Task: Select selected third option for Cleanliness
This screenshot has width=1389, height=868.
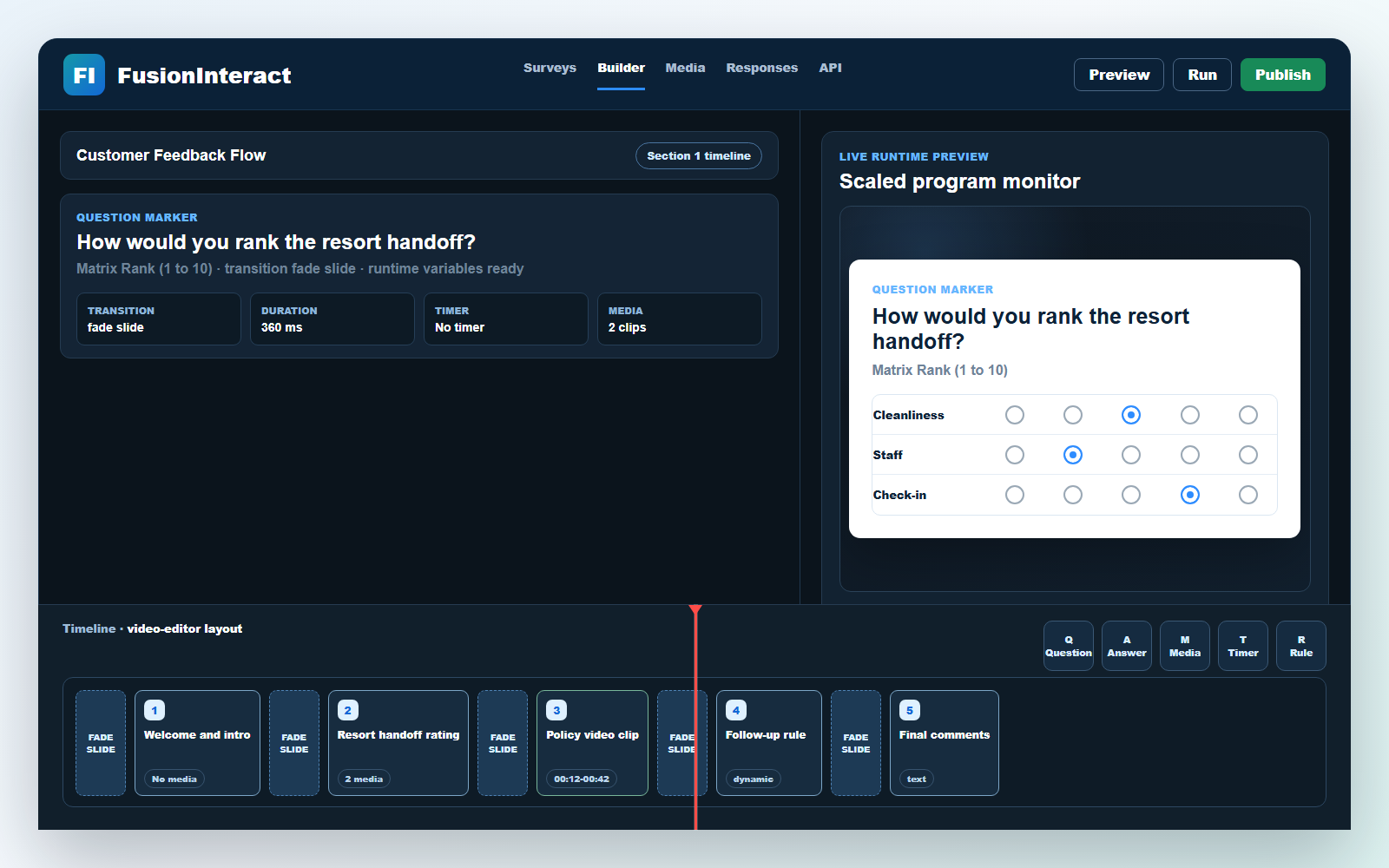Action: coord(1131,415)
